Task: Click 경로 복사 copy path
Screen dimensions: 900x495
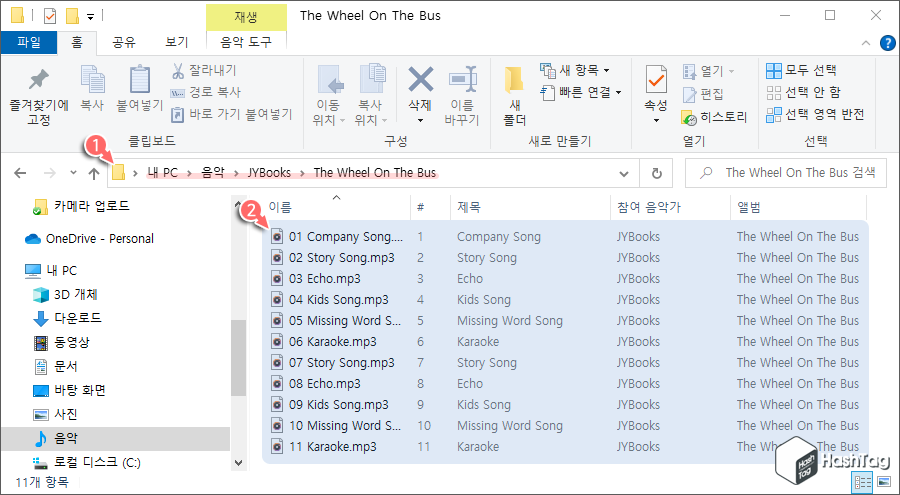Action: [205, 92]
